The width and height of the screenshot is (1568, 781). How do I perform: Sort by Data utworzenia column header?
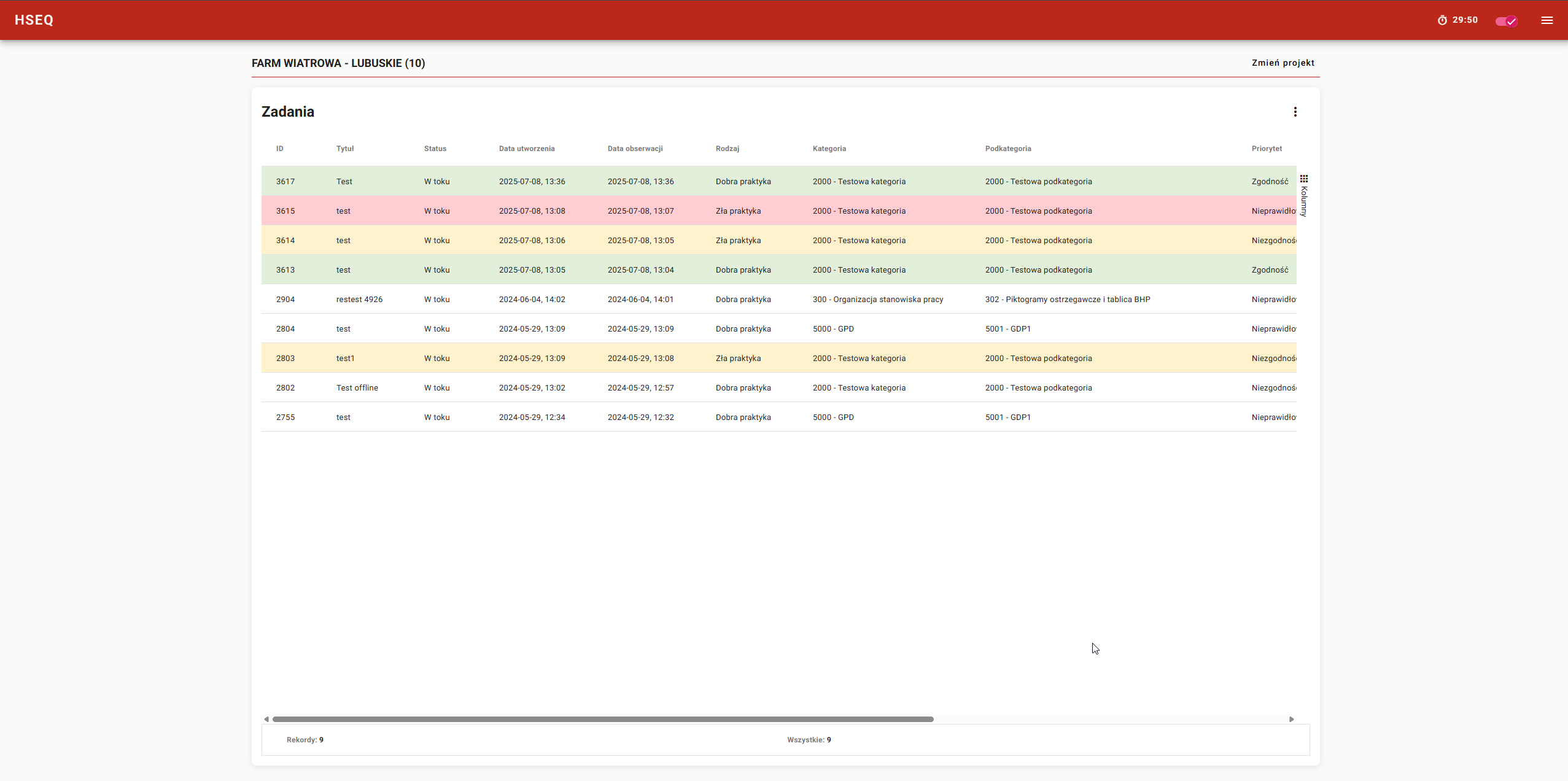coord(526,149)
